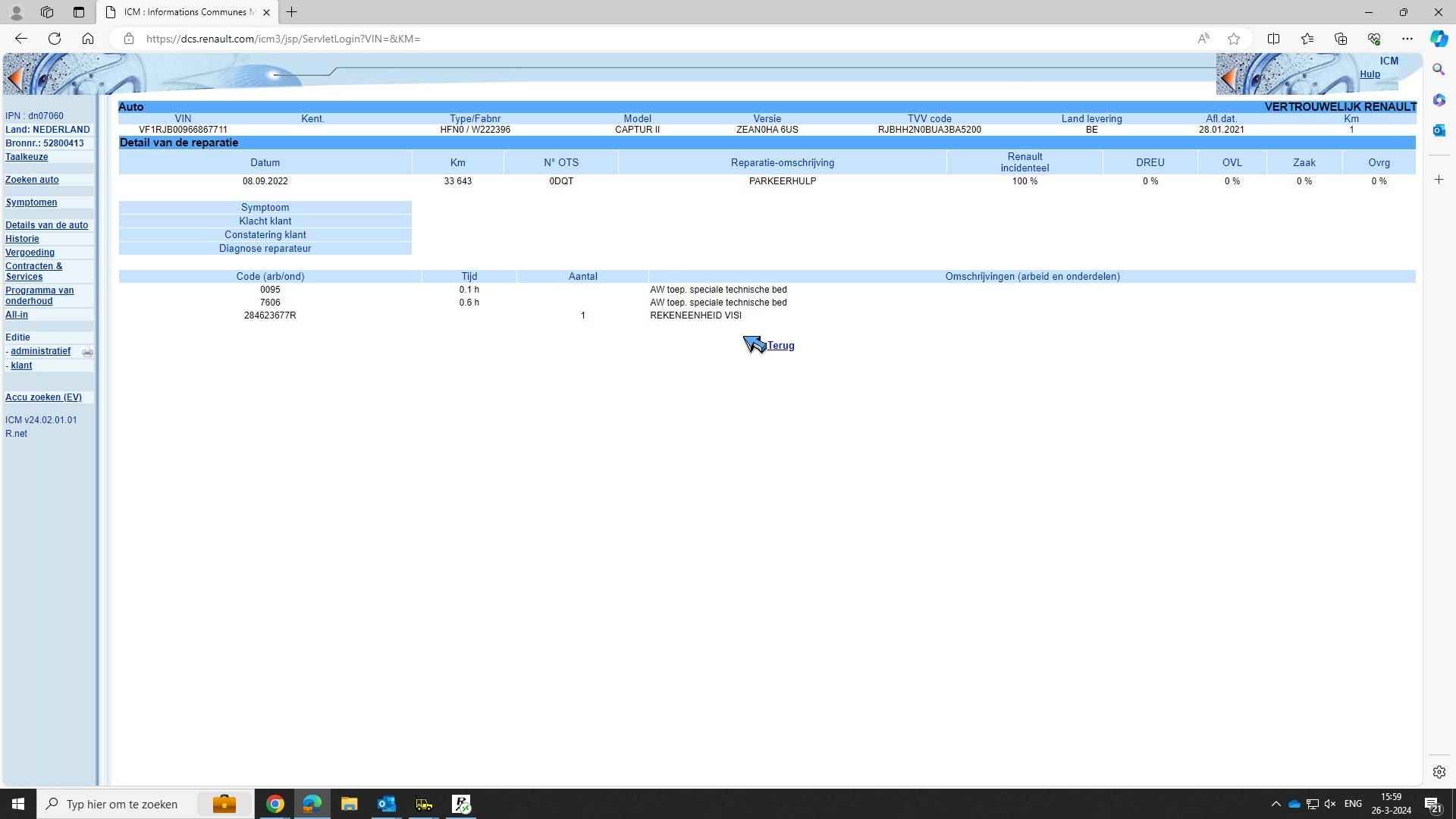The height and width of the screenshot is (819, 1456).
Task: Open Outlook from taskbar
Action: (386, 804)
